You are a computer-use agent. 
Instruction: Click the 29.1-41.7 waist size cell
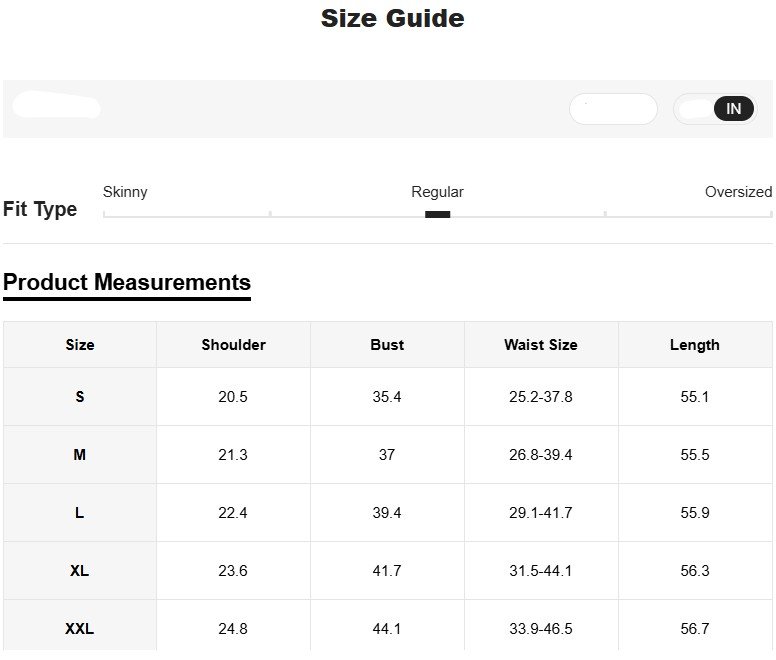[x=541, y=513]
